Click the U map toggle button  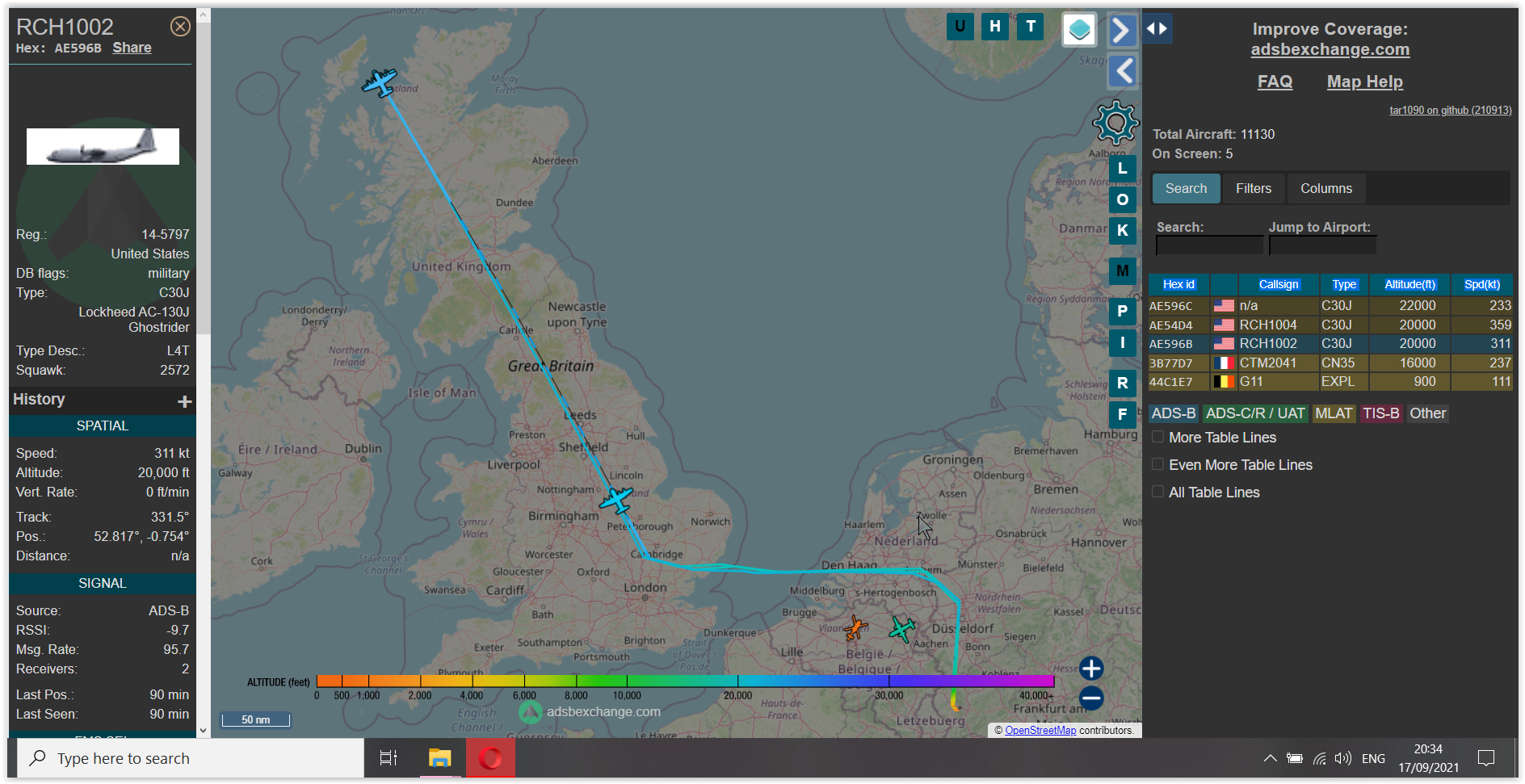tap(960, 27)
